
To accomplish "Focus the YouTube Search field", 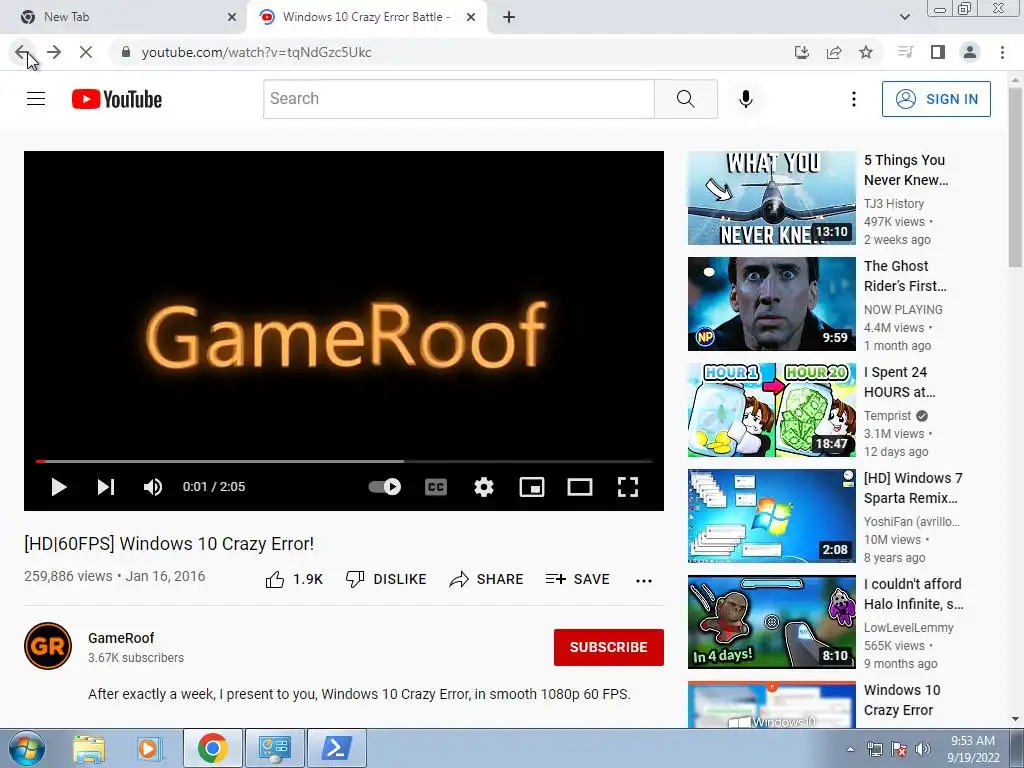I will [x=458, y=99].
